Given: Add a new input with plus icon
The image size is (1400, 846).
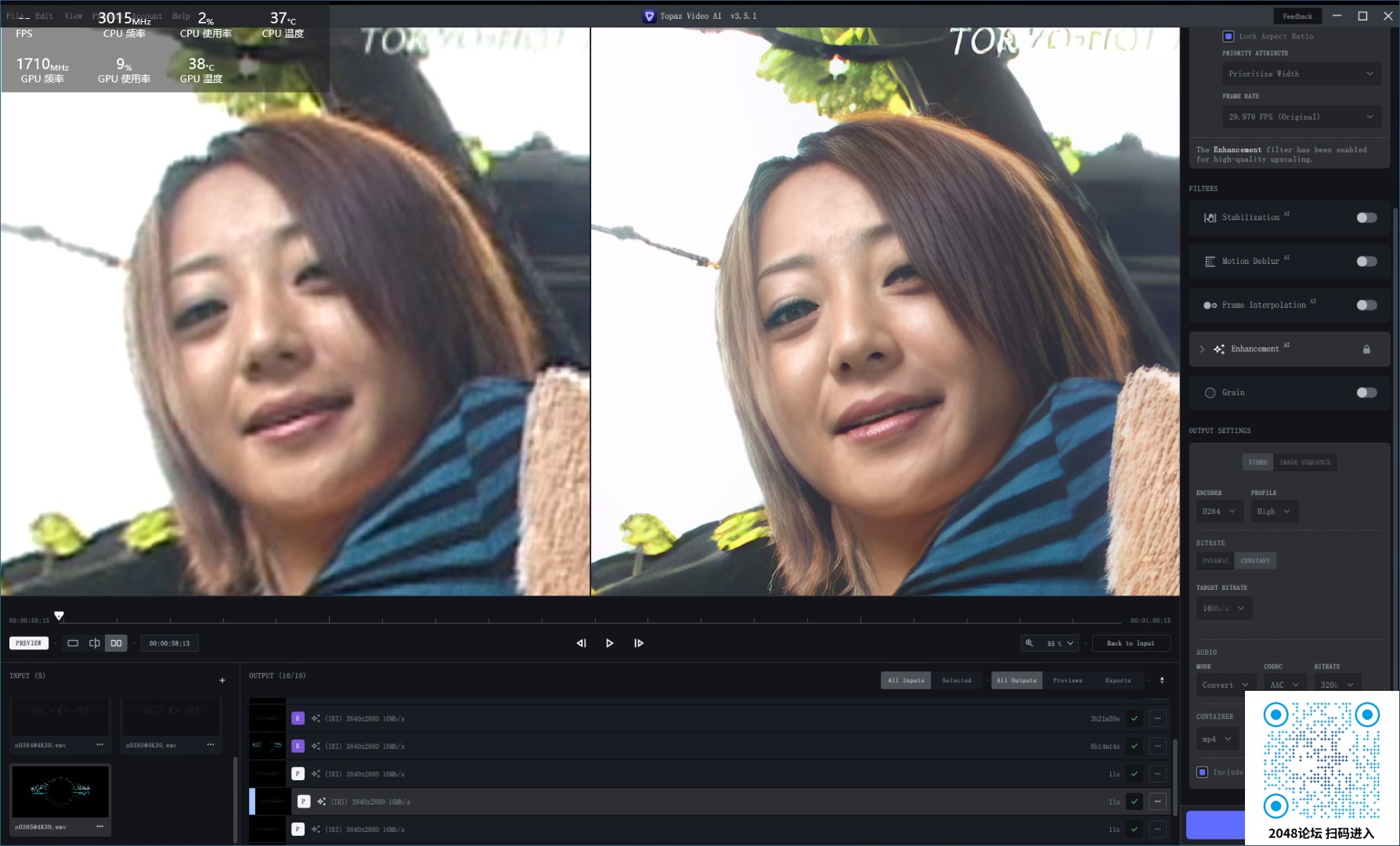Looking at the screenshot, I should pyautogui.click(x=222, y=680).
